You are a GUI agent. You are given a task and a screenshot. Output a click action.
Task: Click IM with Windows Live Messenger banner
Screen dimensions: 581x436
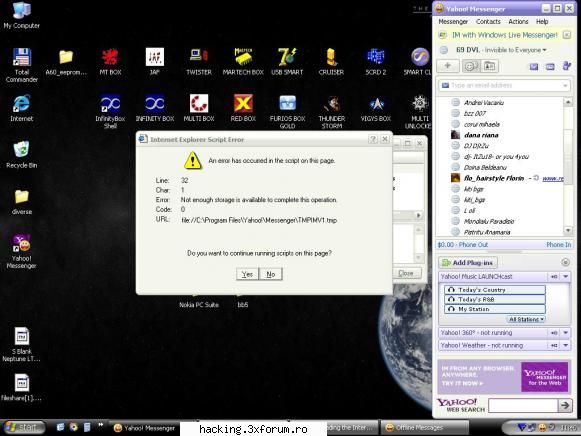(x=505, y=35)
